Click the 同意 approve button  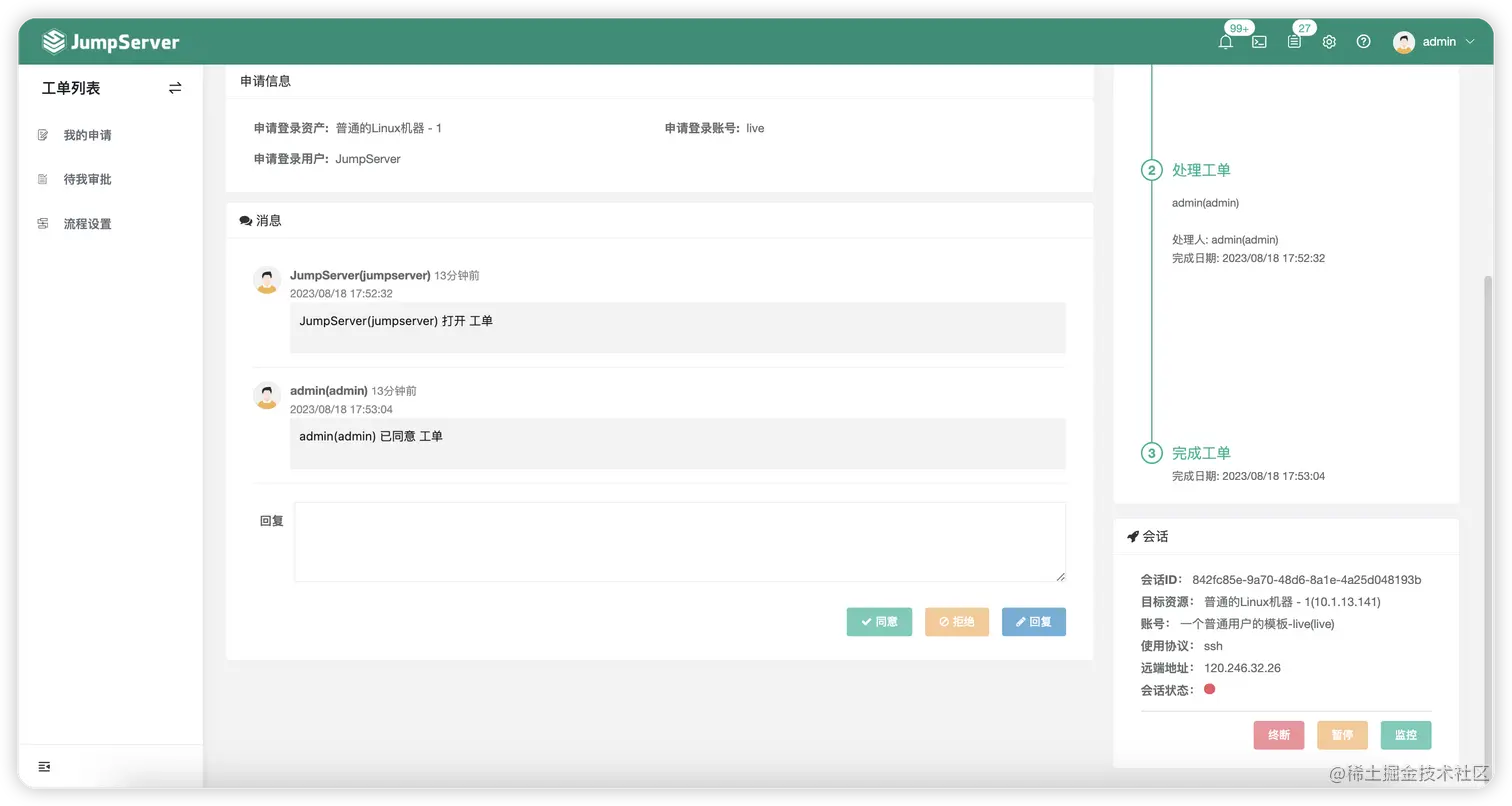(x=879, y=622)
